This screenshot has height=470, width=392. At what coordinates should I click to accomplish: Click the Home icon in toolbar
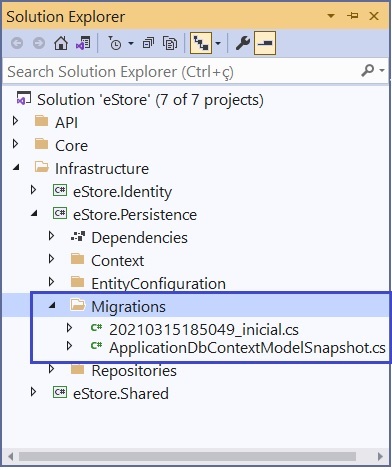point(61,43)
